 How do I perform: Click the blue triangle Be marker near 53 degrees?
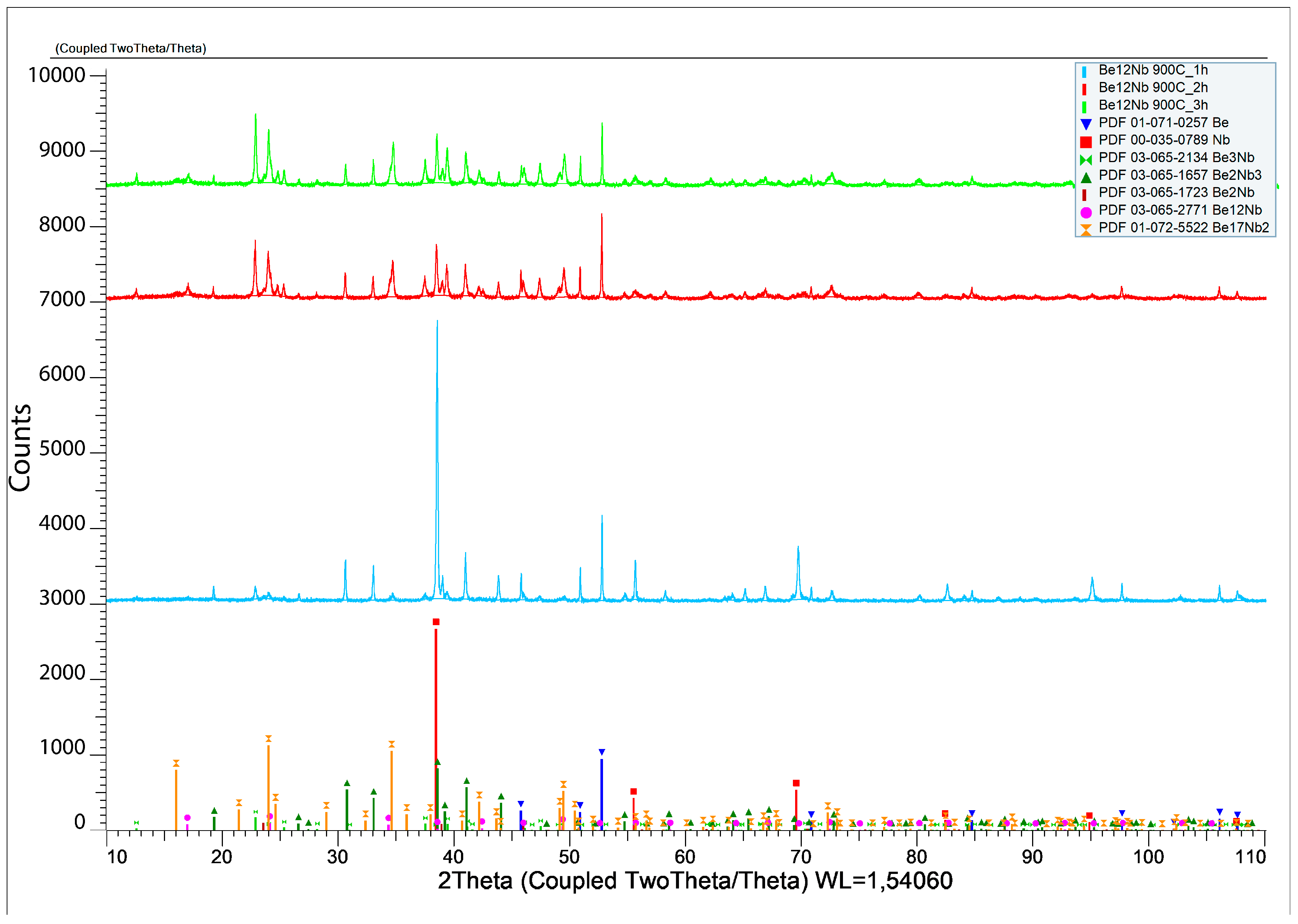(602, 752)
